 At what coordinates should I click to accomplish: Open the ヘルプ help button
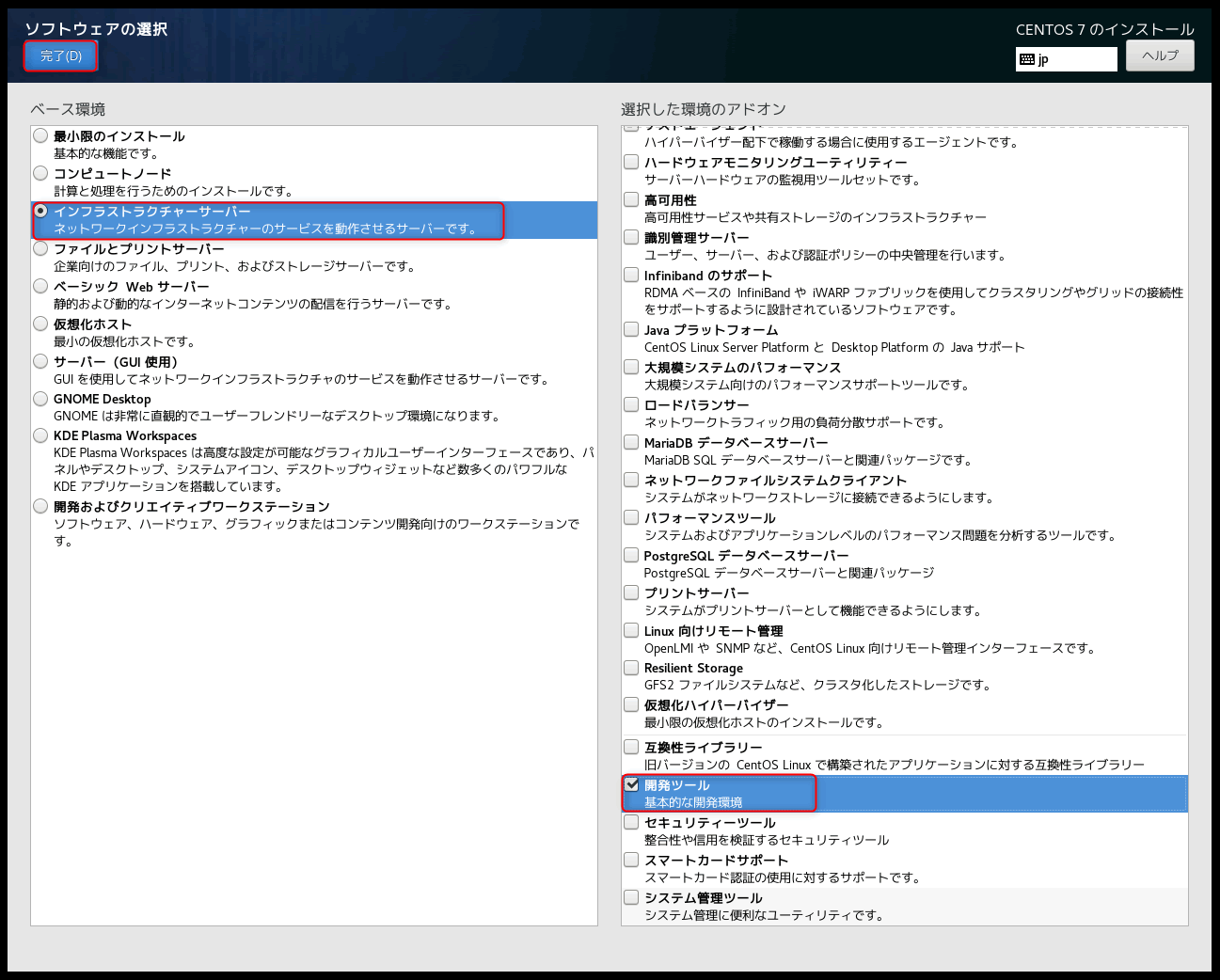(1159, 55)
